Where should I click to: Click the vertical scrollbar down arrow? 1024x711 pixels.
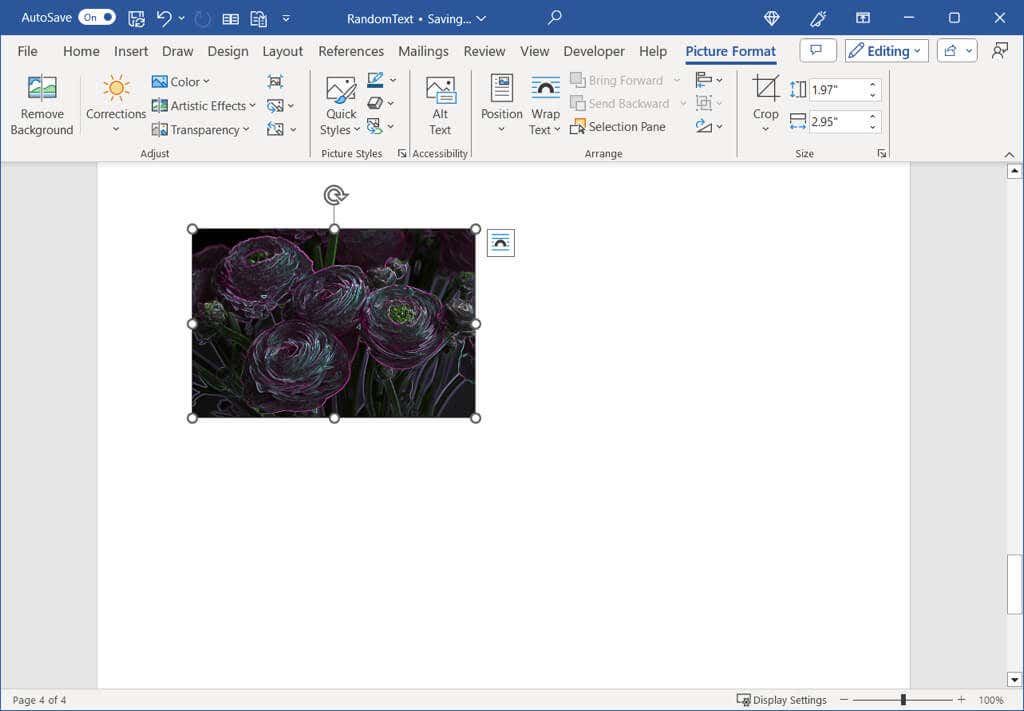point(1014,679)
